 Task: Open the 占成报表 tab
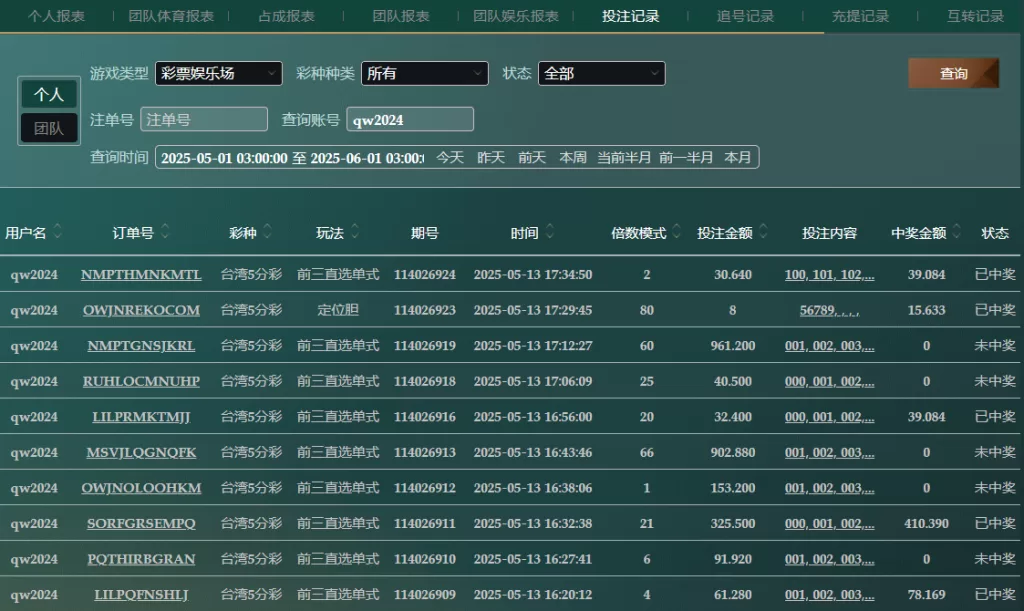tap(286, 16)
